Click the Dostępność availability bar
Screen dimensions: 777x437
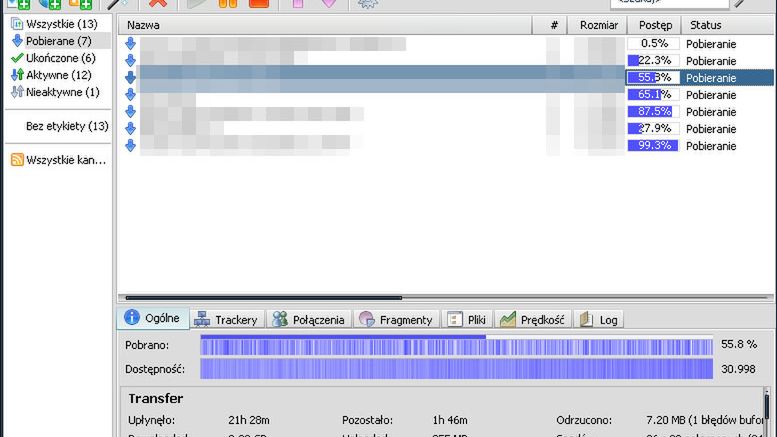[456, 369]
